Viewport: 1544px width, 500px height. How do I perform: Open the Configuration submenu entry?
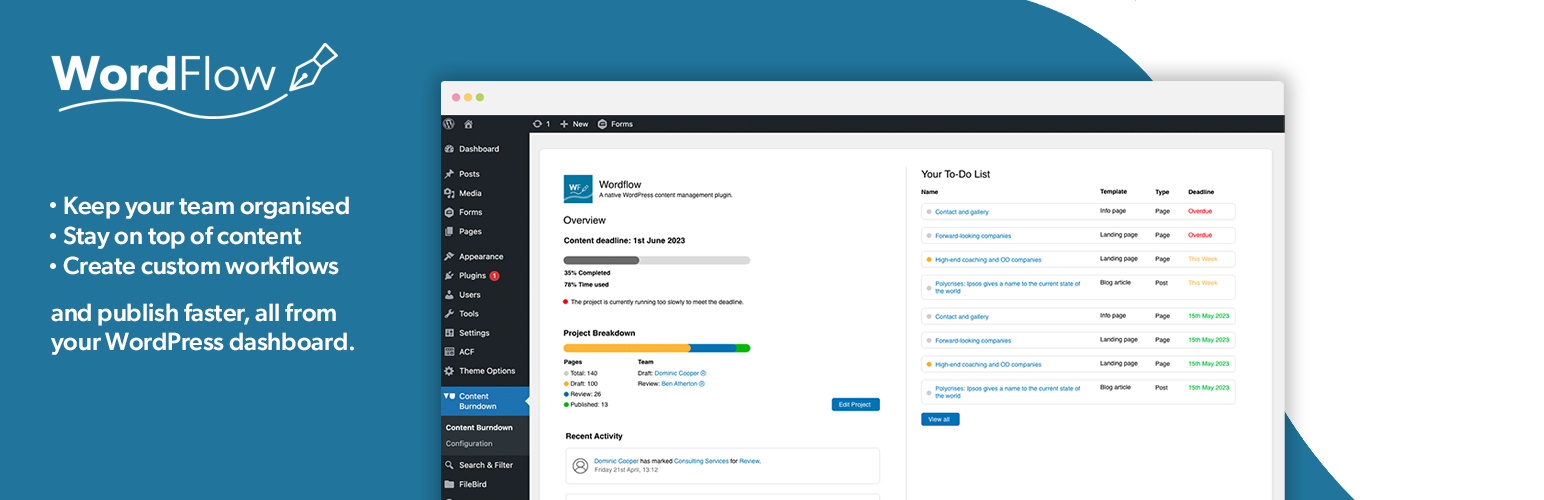469,443
